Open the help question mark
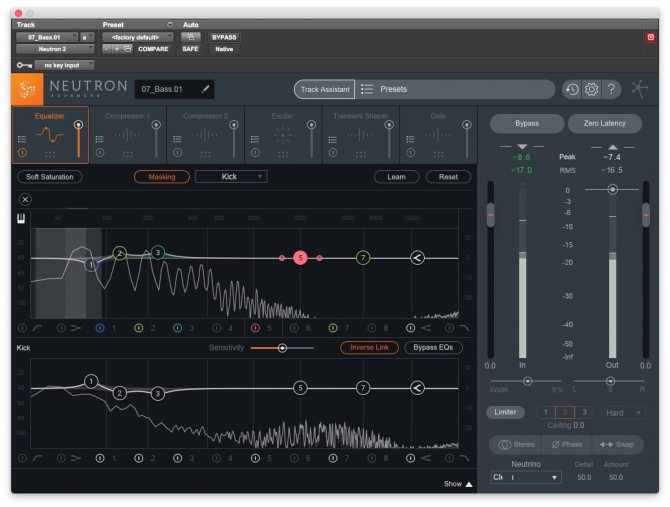This screenshot has width=670, height=507. 611,89
